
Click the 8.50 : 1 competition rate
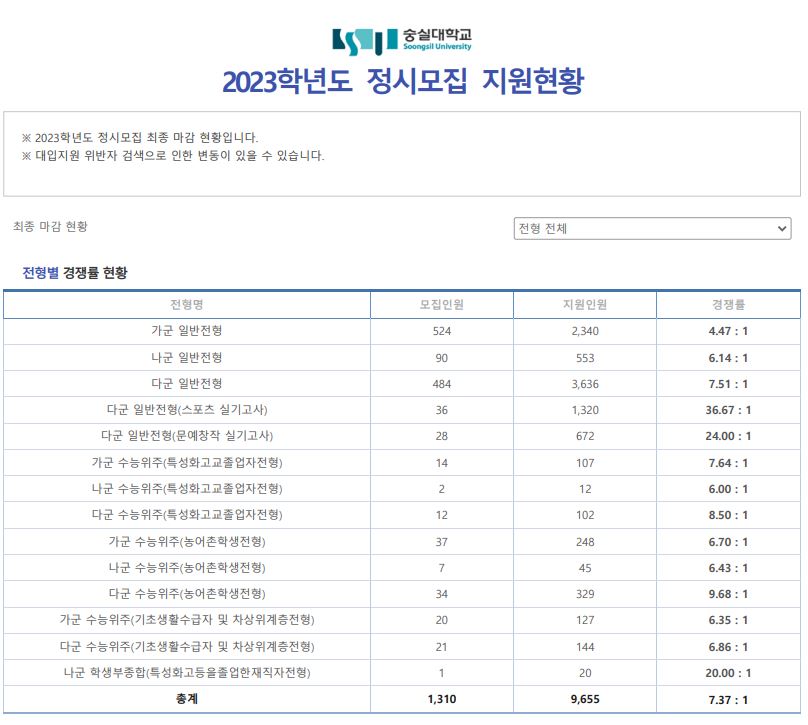coord(728,515)
